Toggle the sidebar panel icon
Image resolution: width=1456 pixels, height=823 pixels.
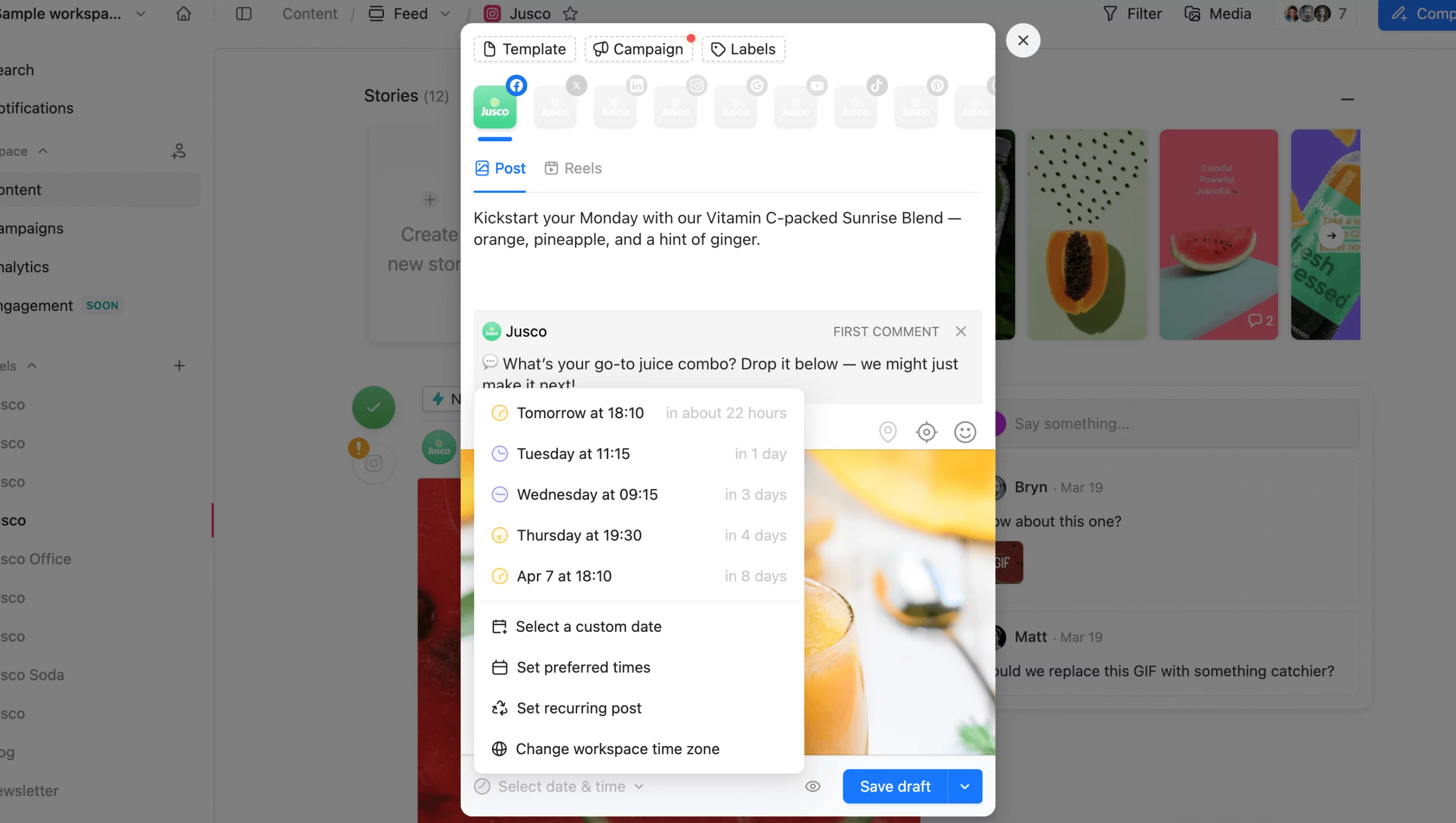click(x=244, y=13)
